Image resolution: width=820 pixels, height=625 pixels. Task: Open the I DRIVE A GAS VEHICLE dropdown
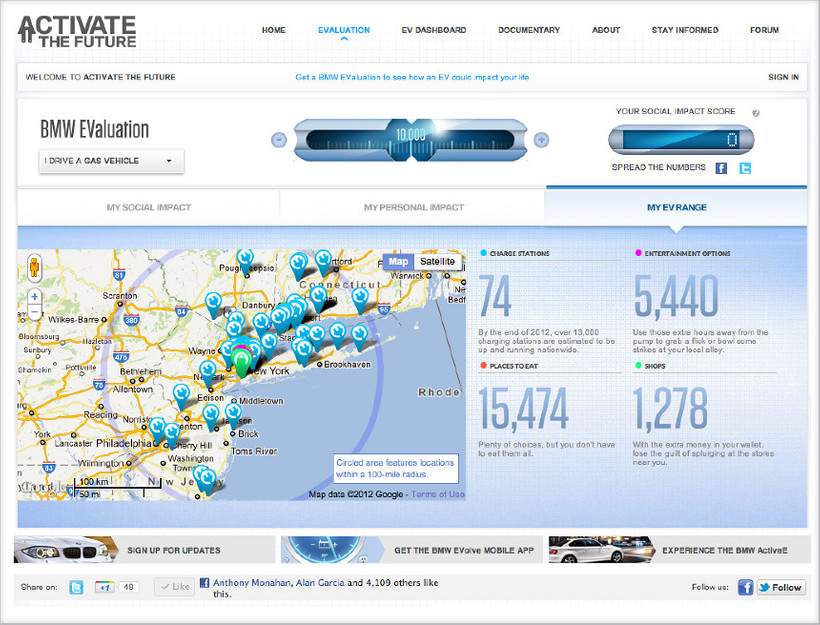(111, 161)
